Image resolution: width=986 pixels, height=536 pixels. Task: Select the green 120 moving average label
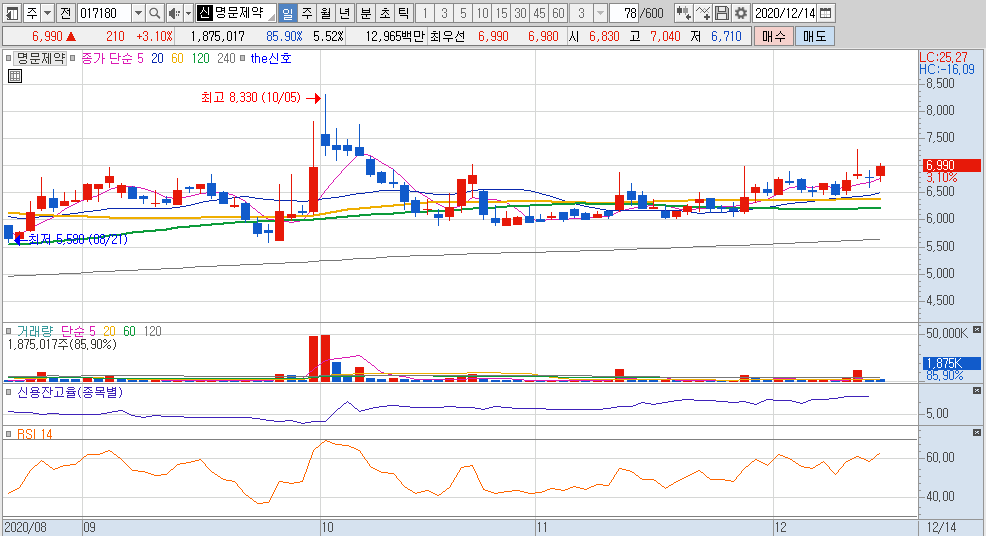(201, 59)
